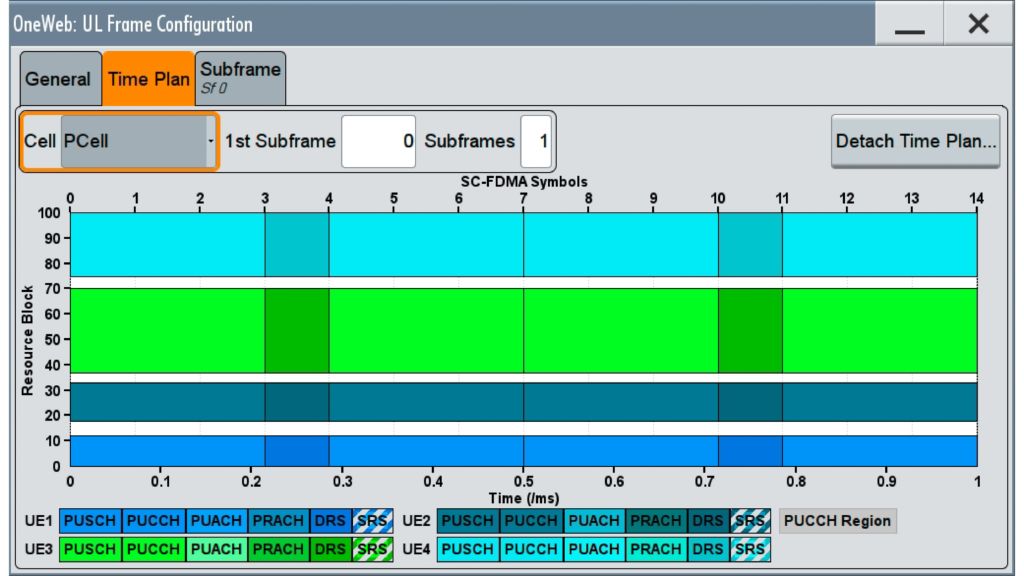
Task: Click the 1st Subframe input field
Action: pos(379,141)
